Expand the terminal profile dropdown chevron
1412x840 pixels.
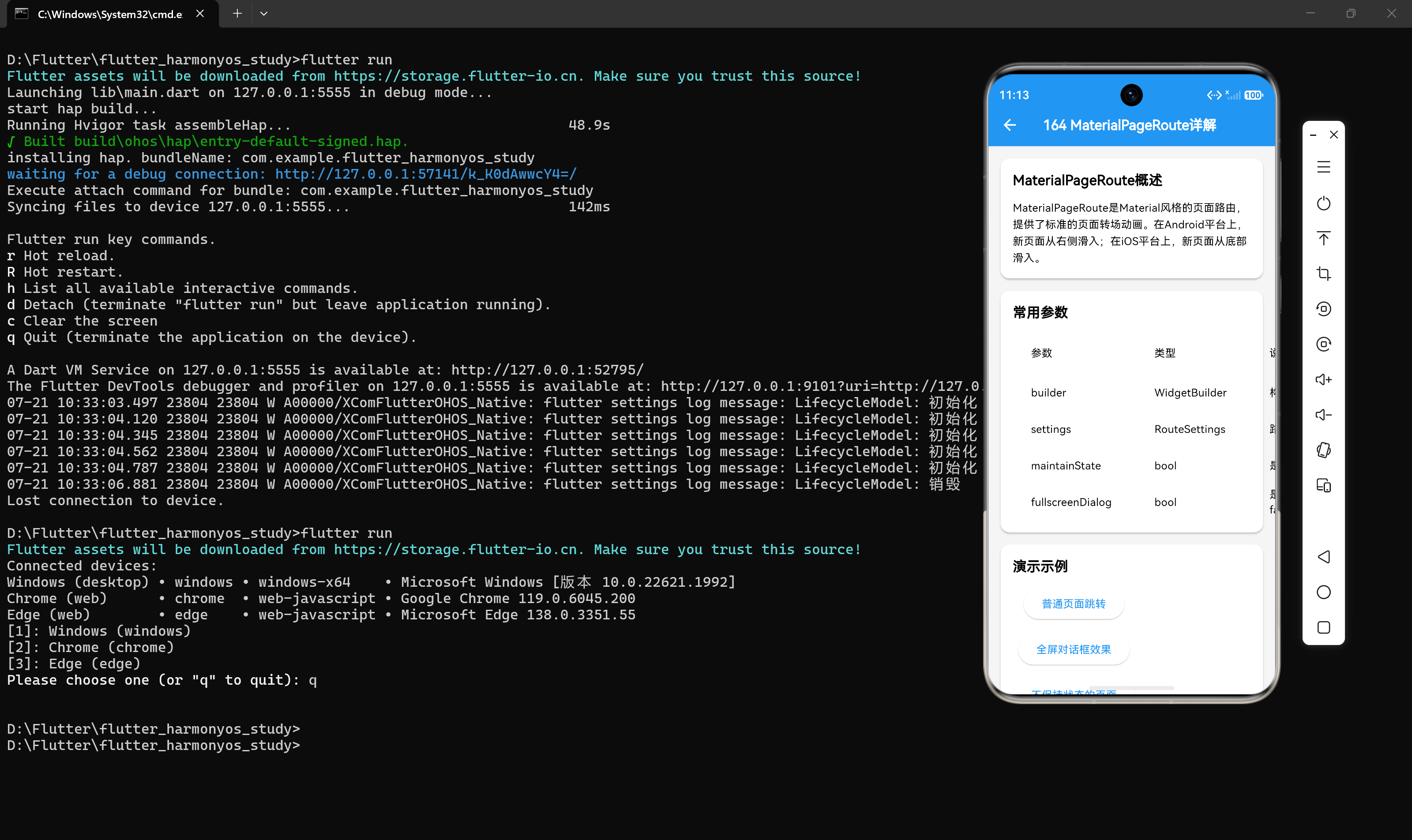pos(264,14)
